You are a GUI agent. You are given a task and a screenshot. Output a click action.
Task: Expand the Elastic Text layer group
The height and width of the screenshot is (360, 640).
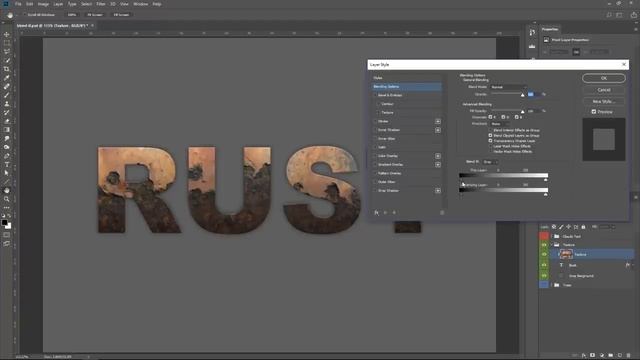point(551,236)
